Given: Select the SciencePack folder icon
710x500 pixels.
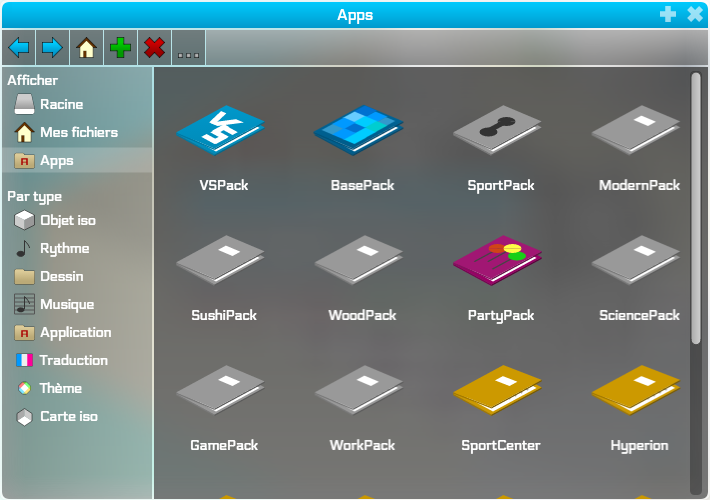Looking at the screenshot, I should 636,260.
